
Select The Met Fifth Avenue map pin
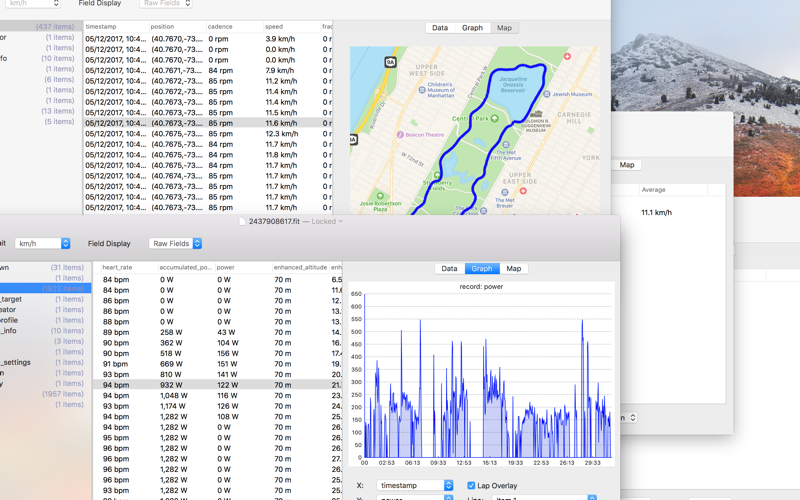[x=506, y=145]
